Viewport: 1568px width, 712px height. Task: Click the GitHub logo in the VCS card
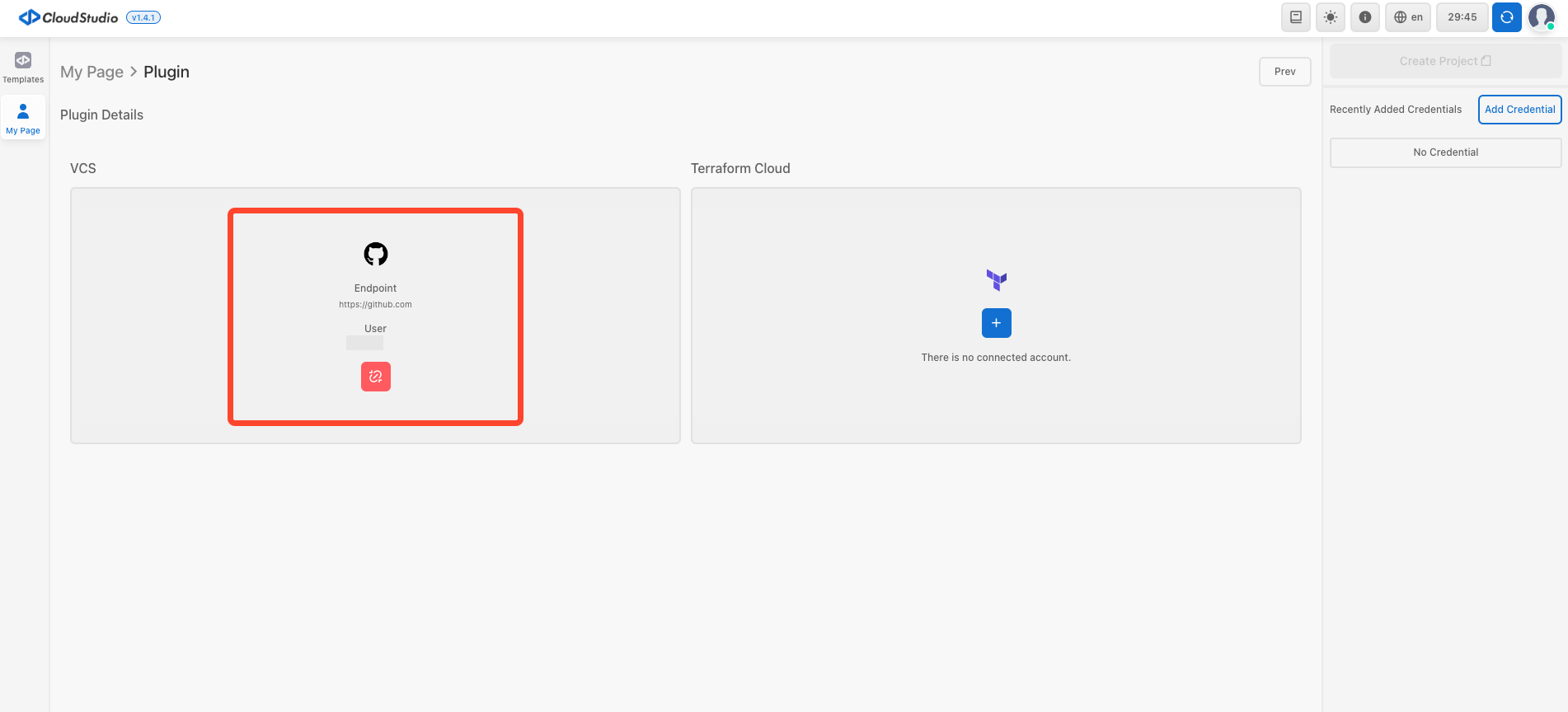click(x=376, y=254)
